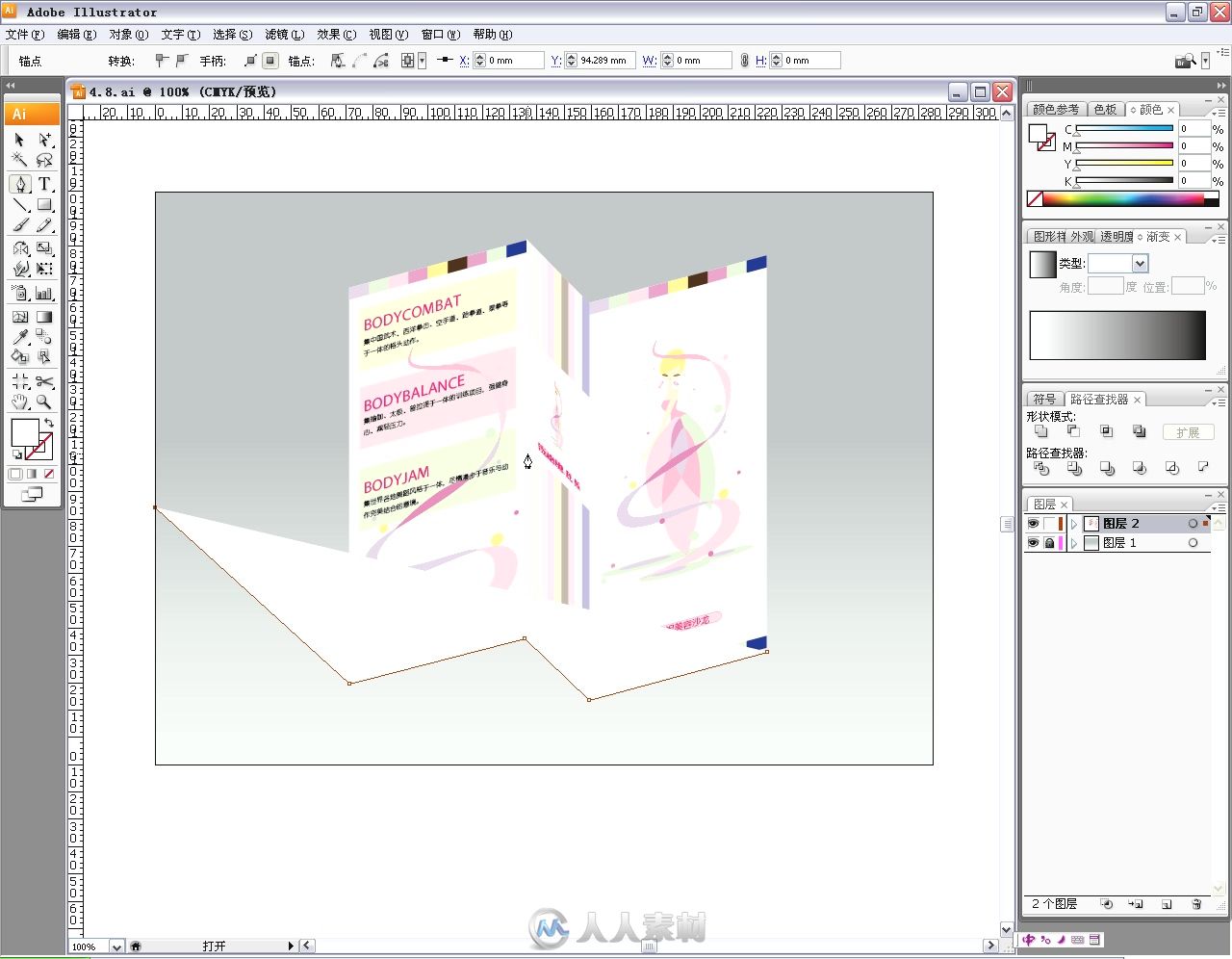Click the Pathfinder Merge icon
Image resolution: width=1232 pixels, height=959 pixels.
click(x=1106, y=468)
